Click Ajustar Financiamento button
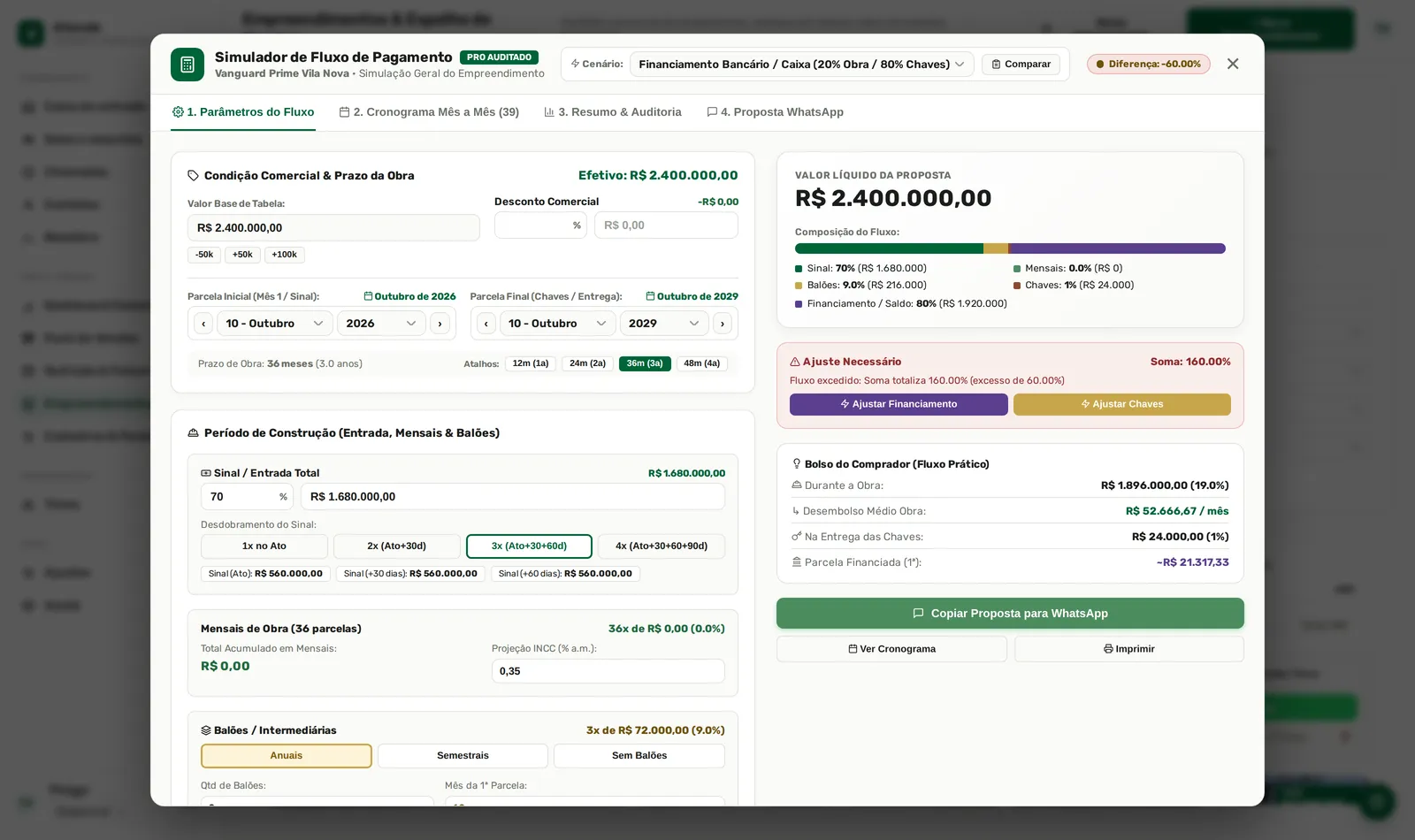This screenshot has height=840, width=1415. 899,404
